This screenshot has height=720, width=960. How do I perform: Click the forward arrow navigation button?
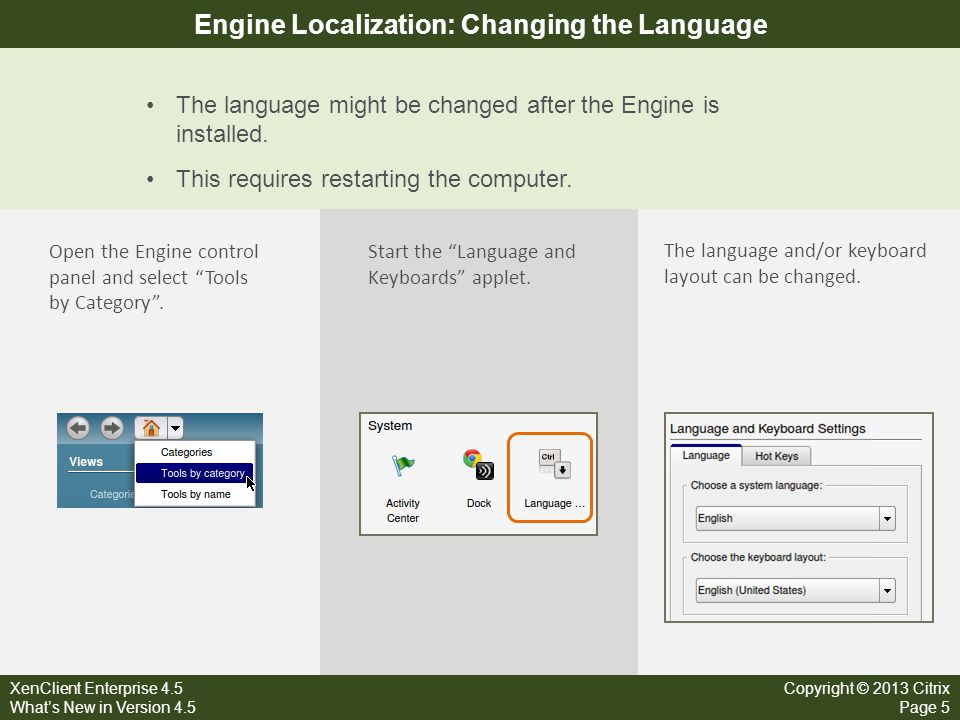[x=111, y=427]
